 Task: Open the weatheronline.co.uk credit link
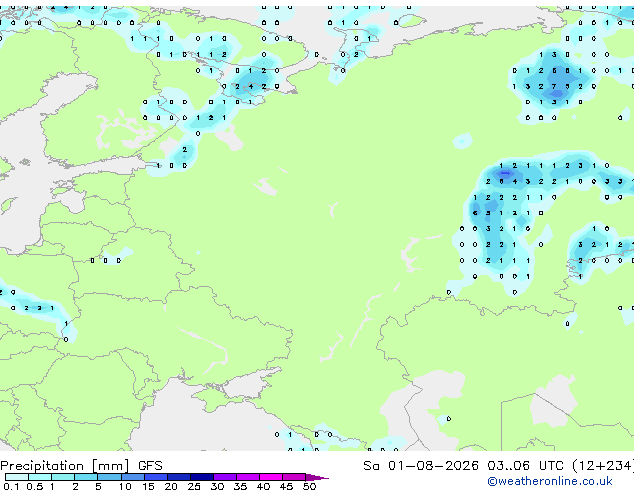(550, 481)
